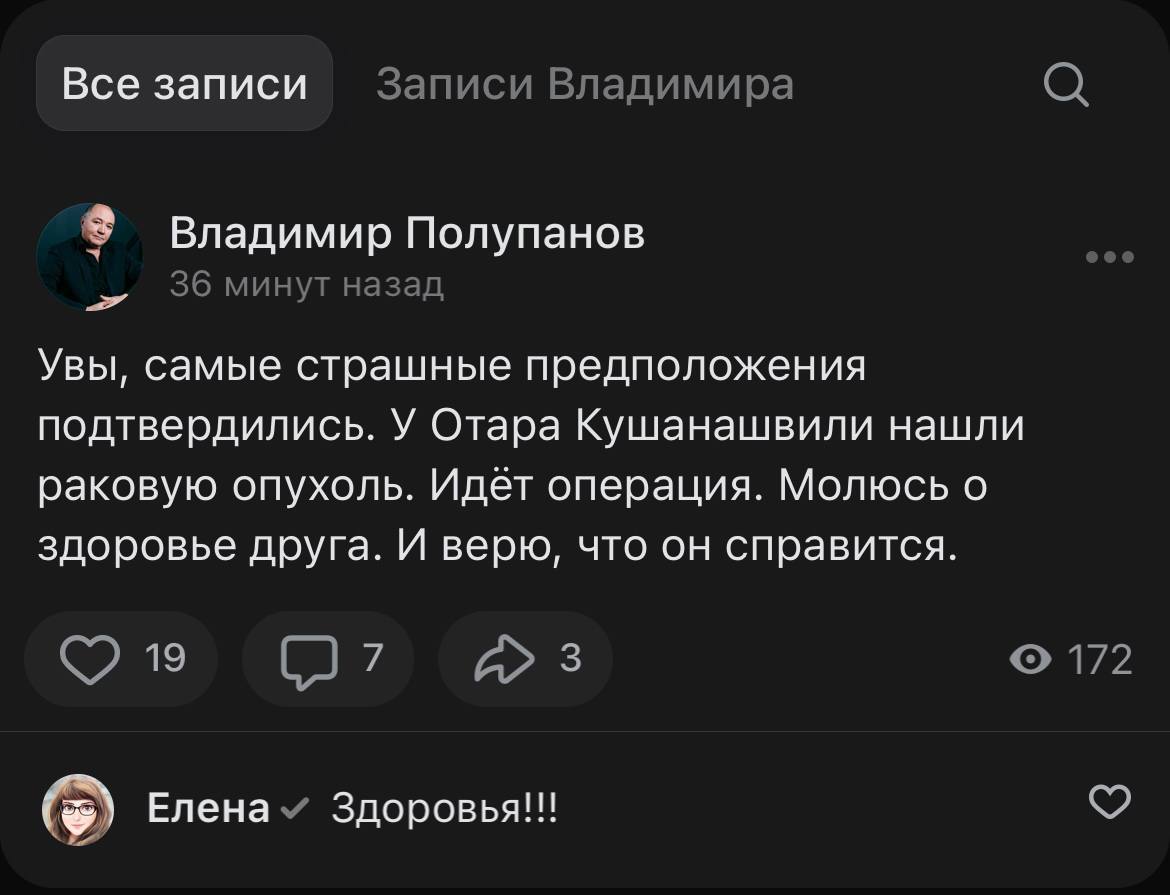Open comments via speech bubble icon
Screen dimensions: 1170x895
tap(309, 660)
